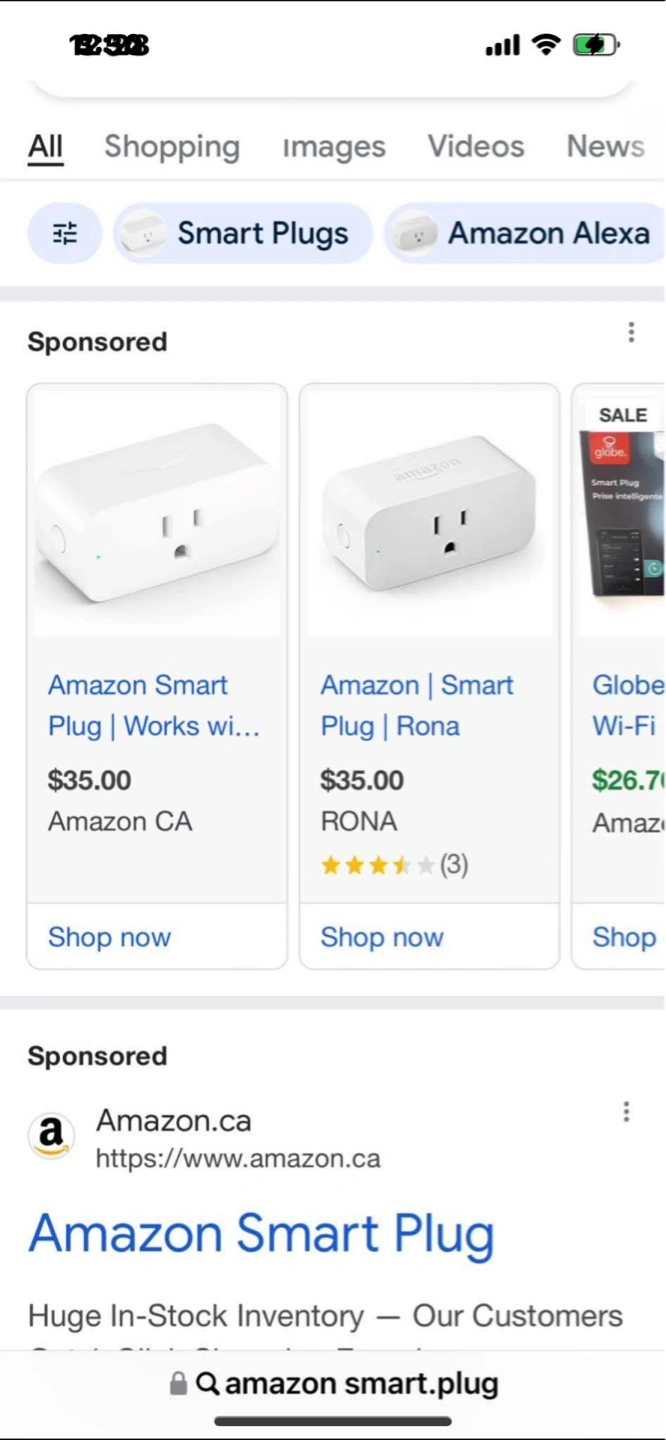Tap the magnifier icon in address bar
The height and width of the screenshot is (1440, 666).
coord(207,1384)
